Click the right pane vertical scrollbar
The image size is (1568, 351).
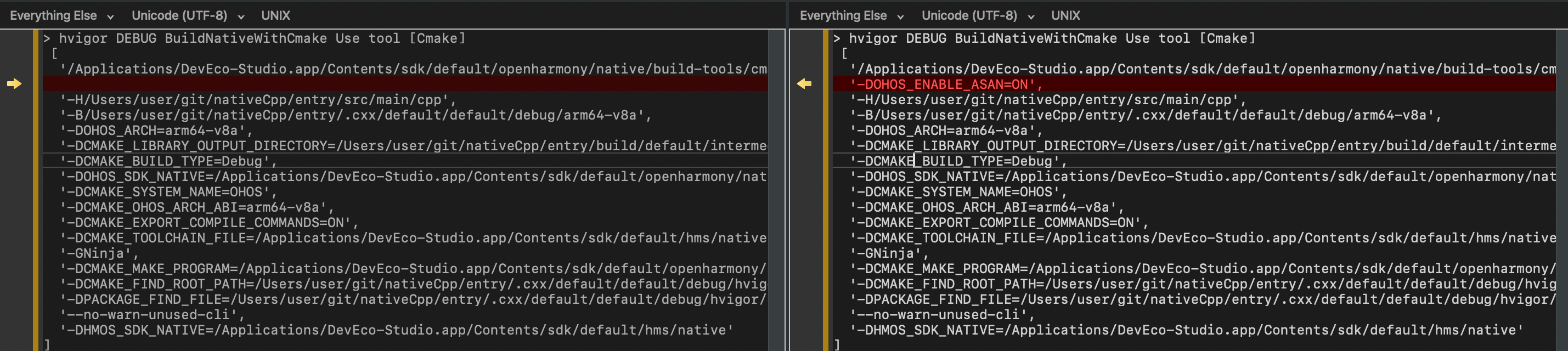1561,183
